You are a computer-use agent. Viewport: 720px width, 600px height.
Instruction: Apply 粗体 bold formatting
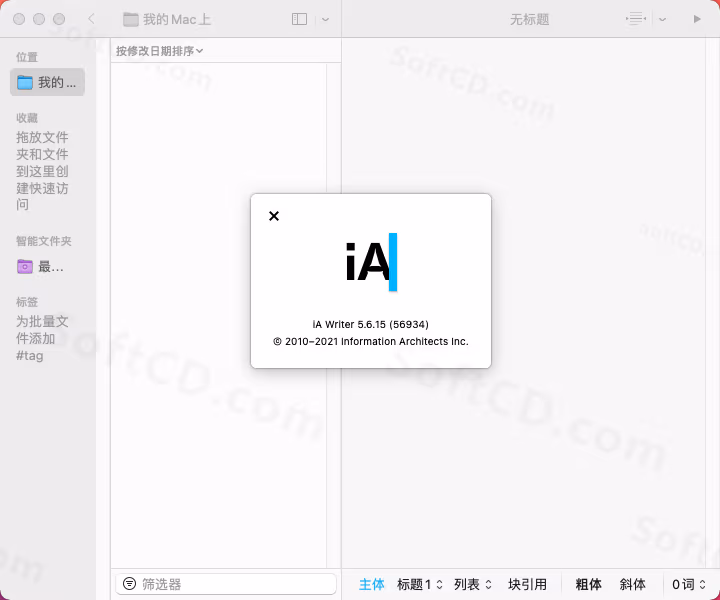(x=588, y=584)
